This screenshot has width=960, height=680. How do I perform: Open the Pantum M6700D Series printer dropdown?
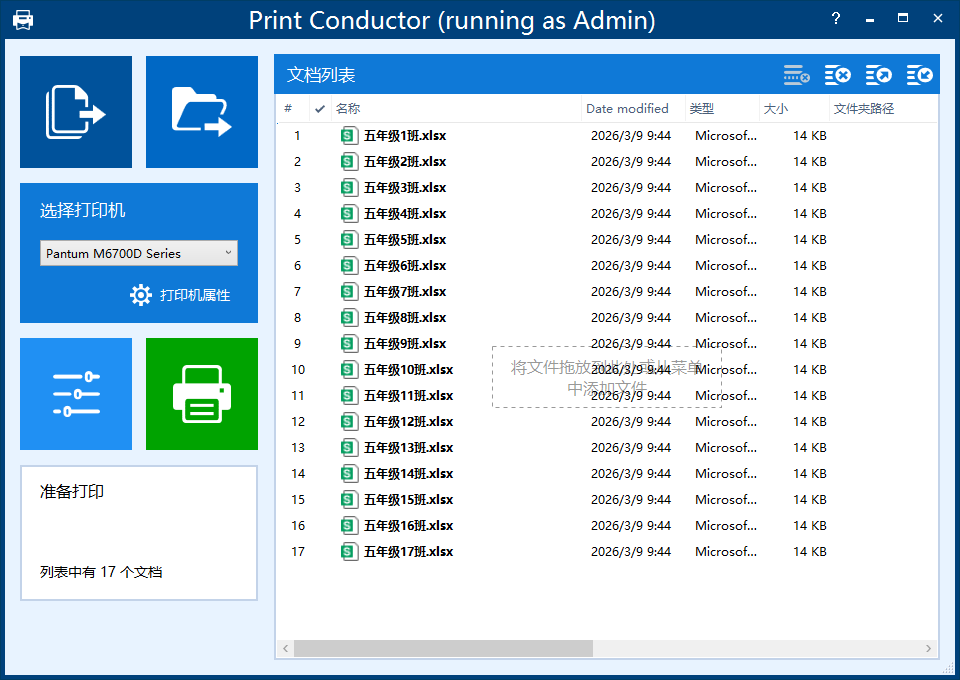click(139, 253)
